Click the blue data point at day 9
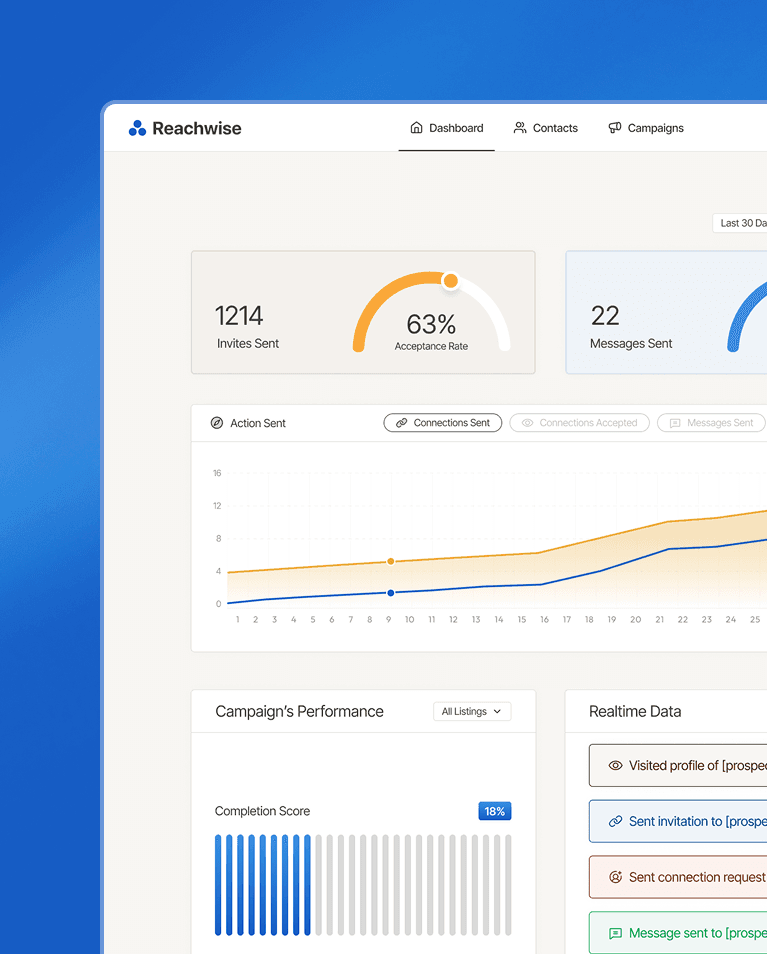 (x=390, y=593)
